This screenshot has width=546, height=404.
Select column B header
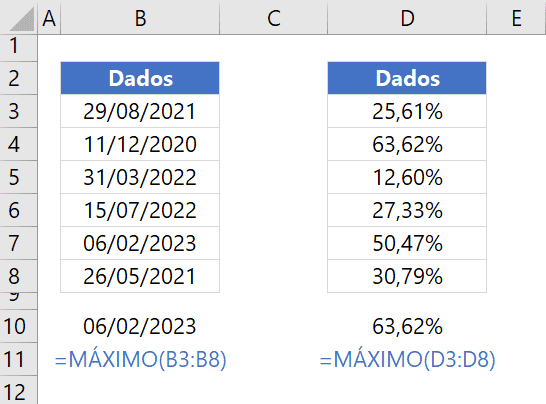(x=140, y=17)
